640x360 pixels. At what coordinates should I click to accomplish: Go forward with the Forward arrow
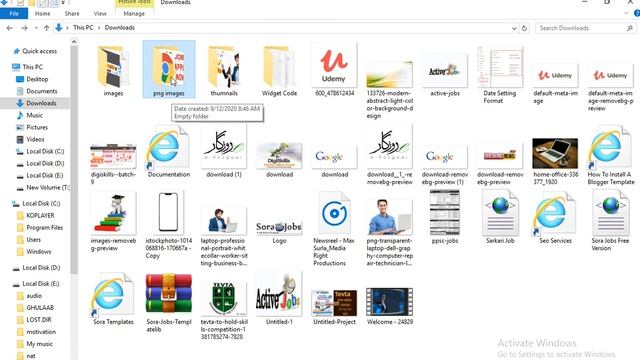24,28
